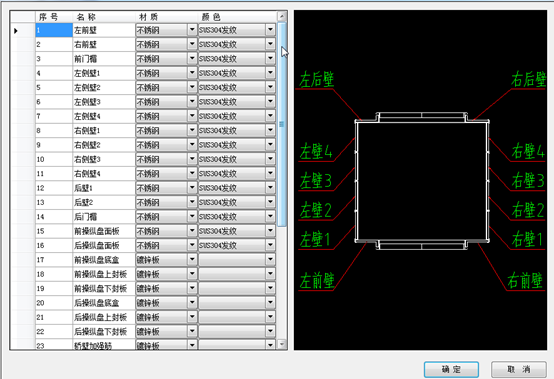Open empty color dropdown in row 20
Screen dimensions: 554x379
coord(270,303)
